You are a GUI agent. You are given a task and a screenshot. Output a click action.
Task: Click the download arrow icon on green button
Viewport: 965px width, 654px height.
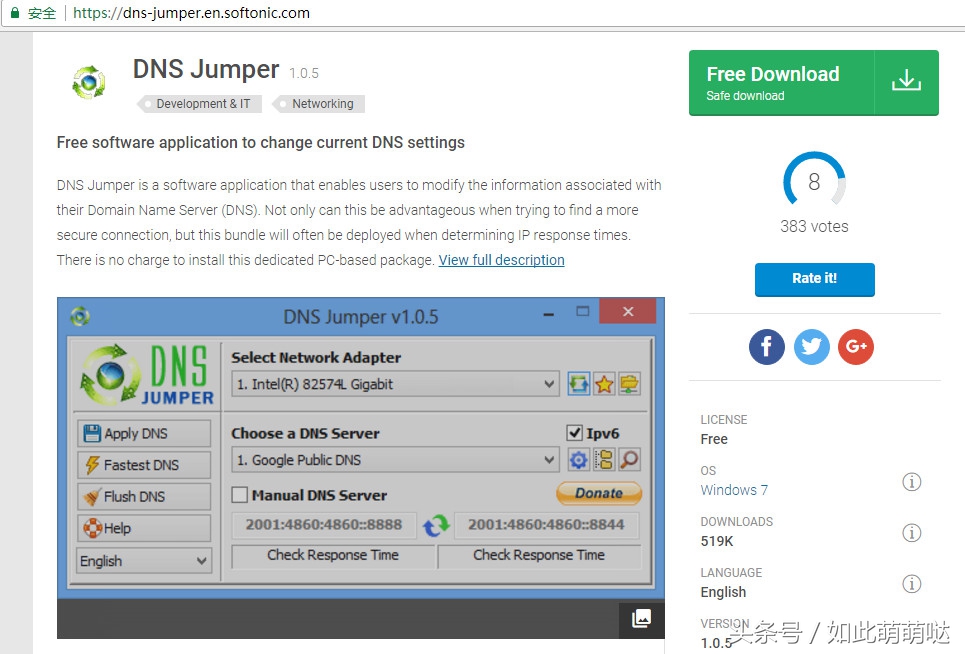906,81
